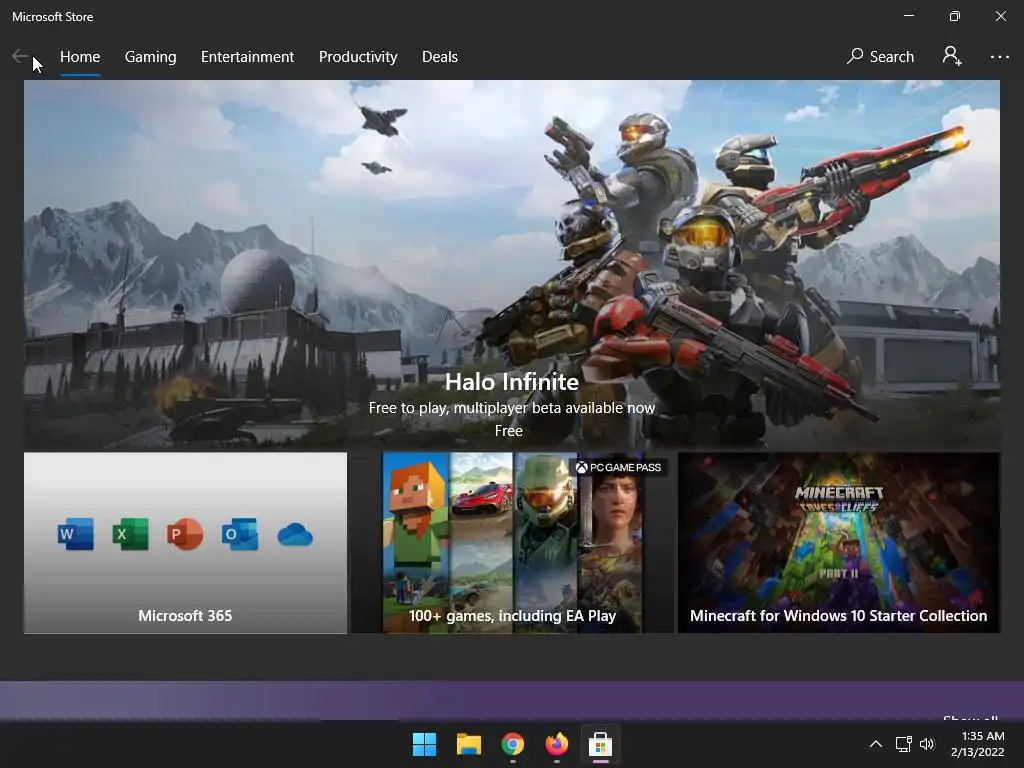Open network settings in system tray

click(903, 744)
